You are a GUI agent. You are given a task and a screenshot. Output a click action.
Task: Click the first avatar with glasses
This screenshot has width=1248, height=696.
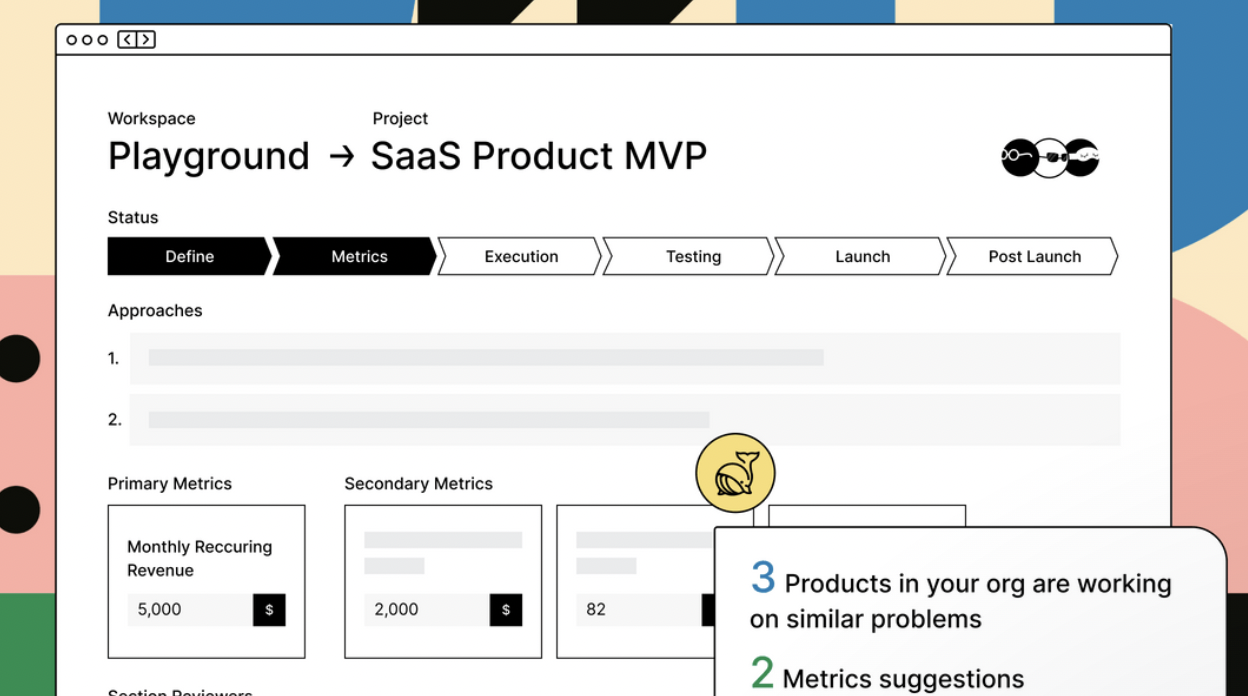(1019, 157)
